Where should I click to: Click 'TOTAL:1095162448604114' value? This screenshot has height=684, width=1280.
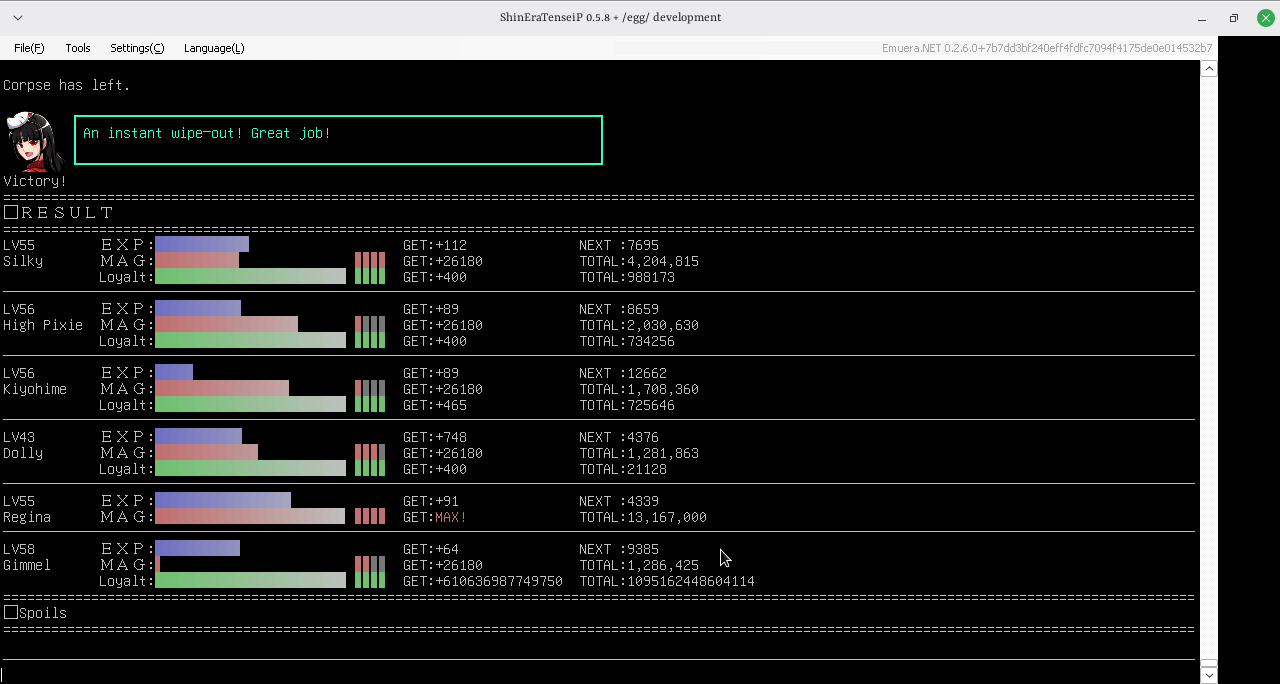[667, 581]
